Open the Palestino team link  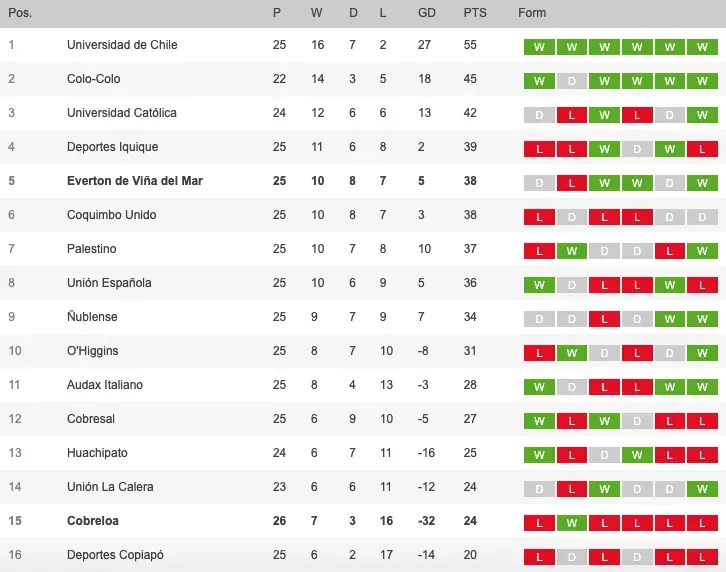click(x=91, y=249)
